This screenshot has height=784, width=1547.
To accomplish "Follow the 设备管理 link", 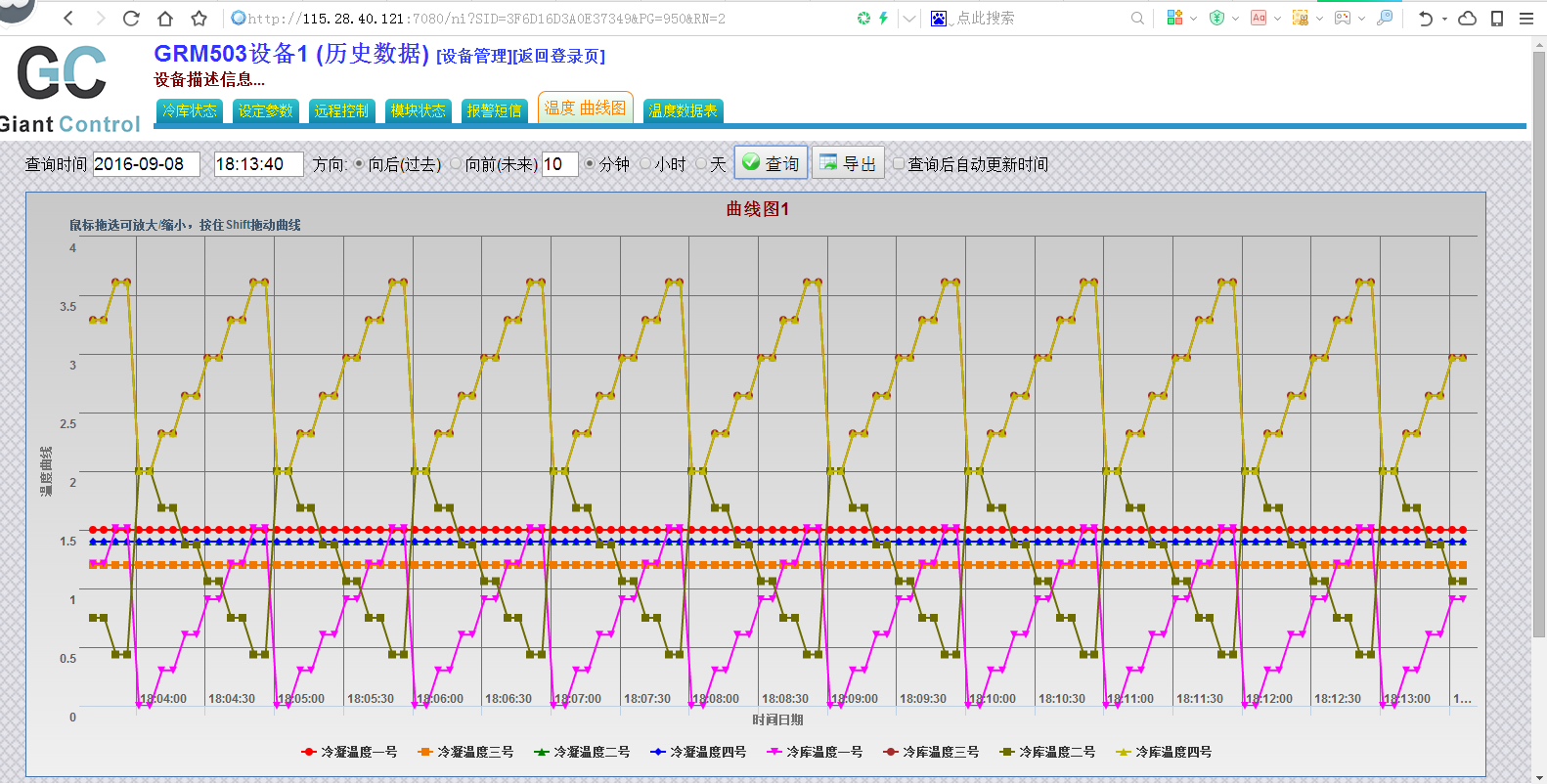I will point(473,57).
